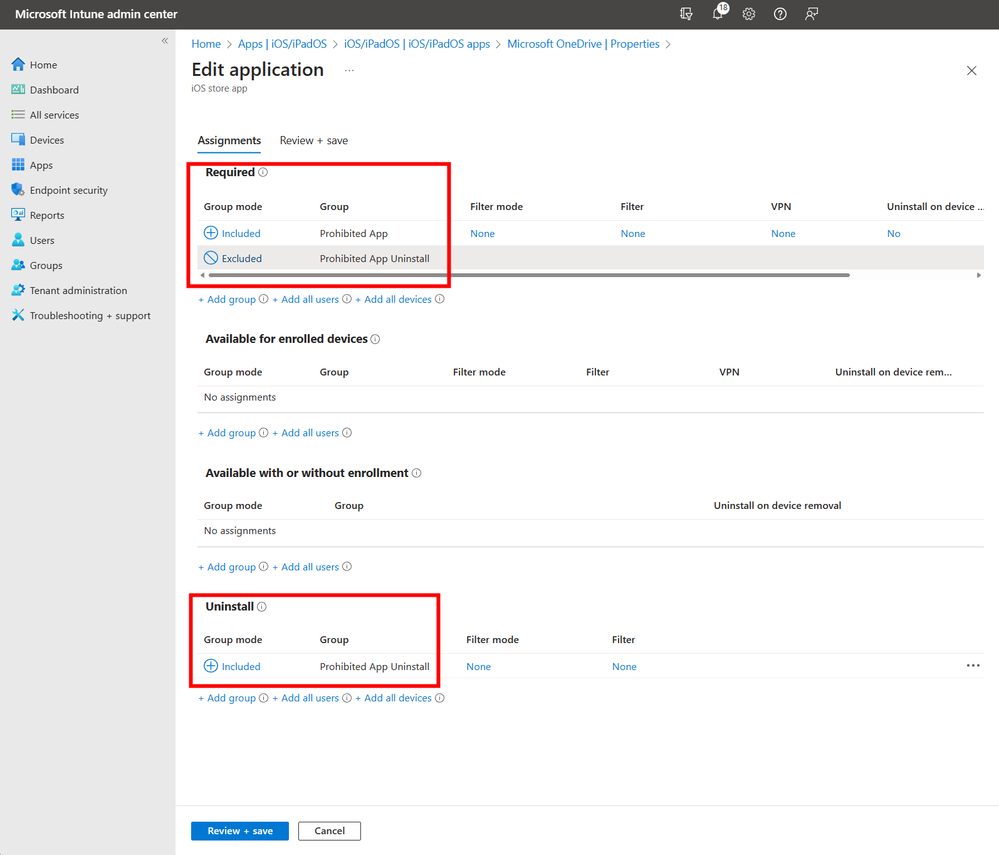Click Add all devices under Required
Screen dimensions: 999x855
click(x=393, y=299)
